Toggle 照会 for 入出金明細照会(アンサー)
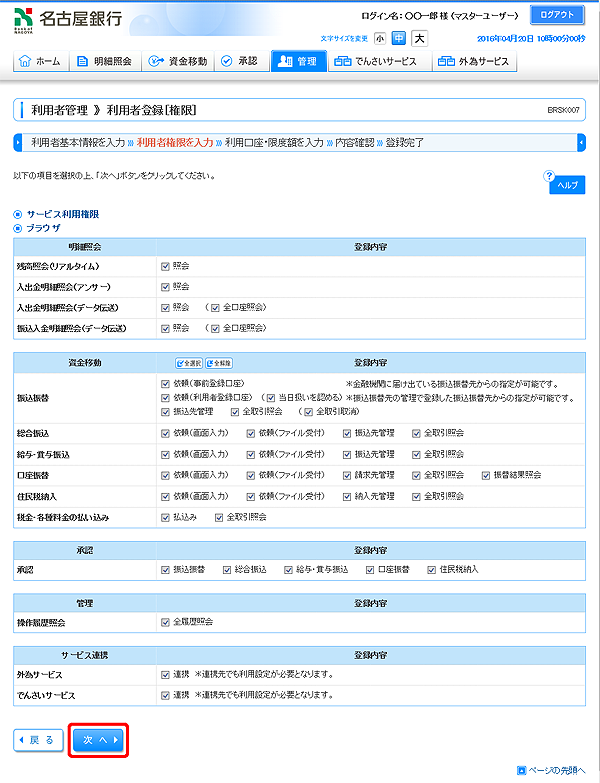 [165, 287]
